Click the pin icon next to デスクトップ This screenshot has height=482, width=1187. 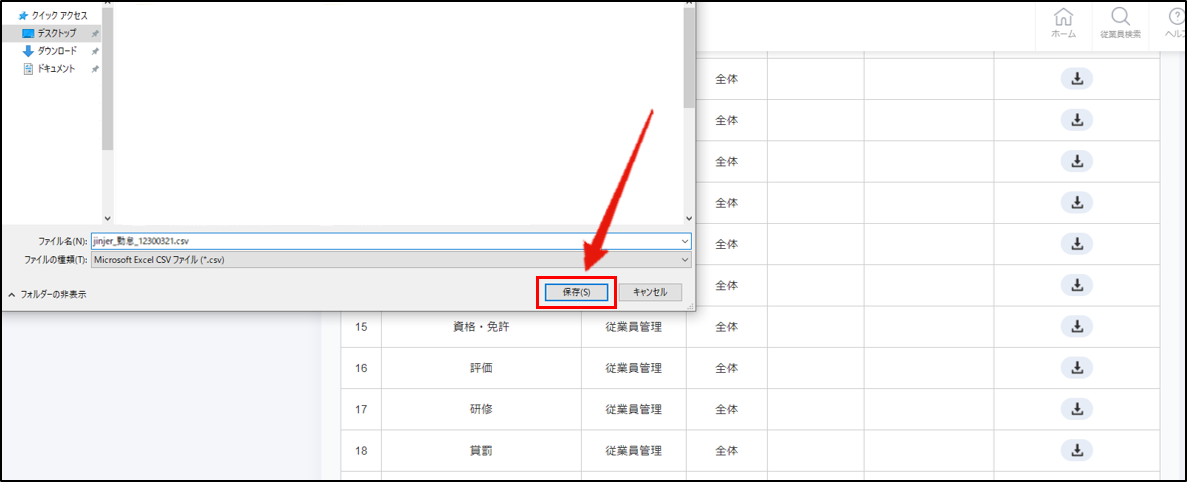tap(95, 34)
